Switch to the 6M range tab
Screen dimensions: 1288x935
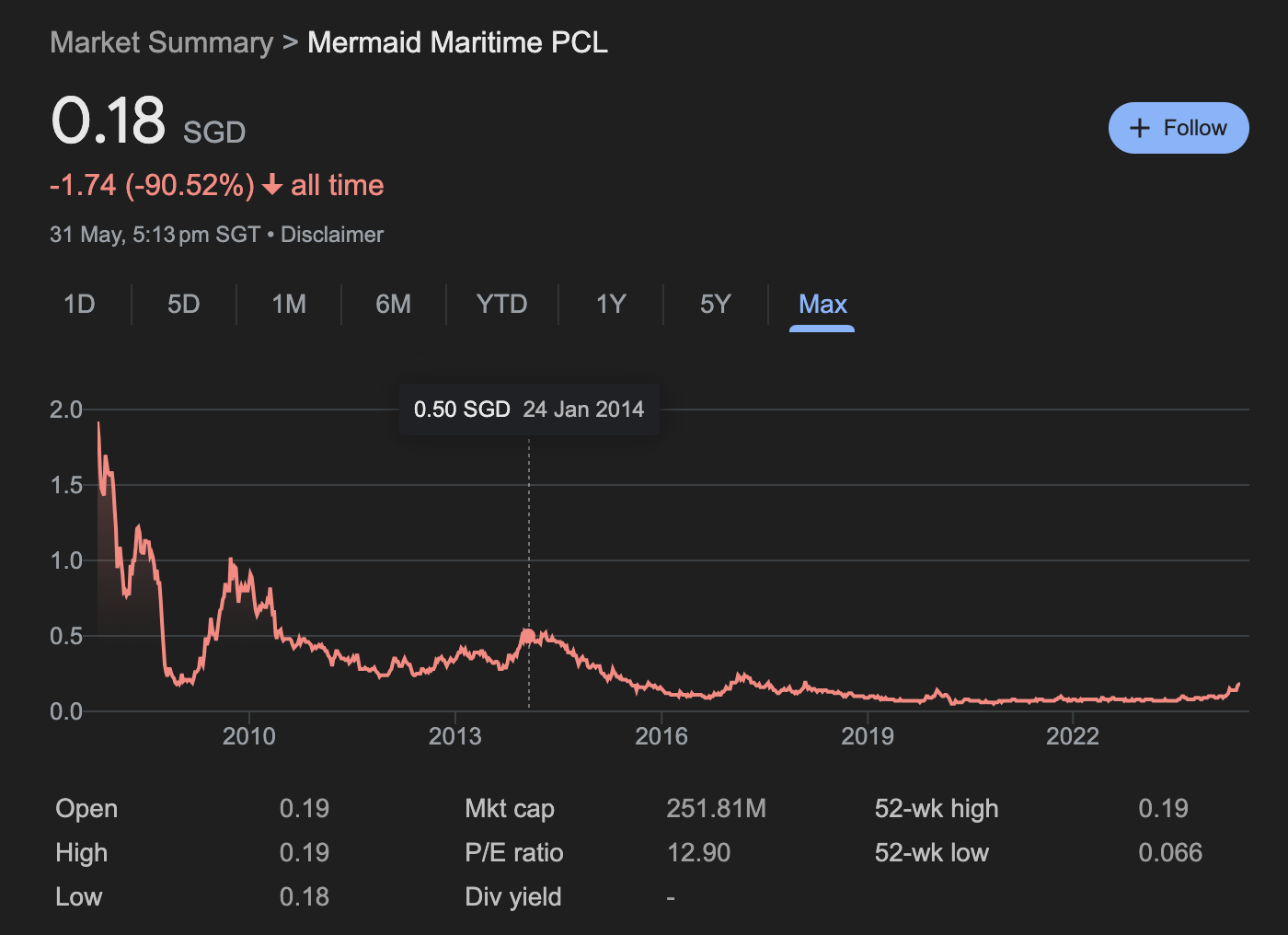click(394, 305)
